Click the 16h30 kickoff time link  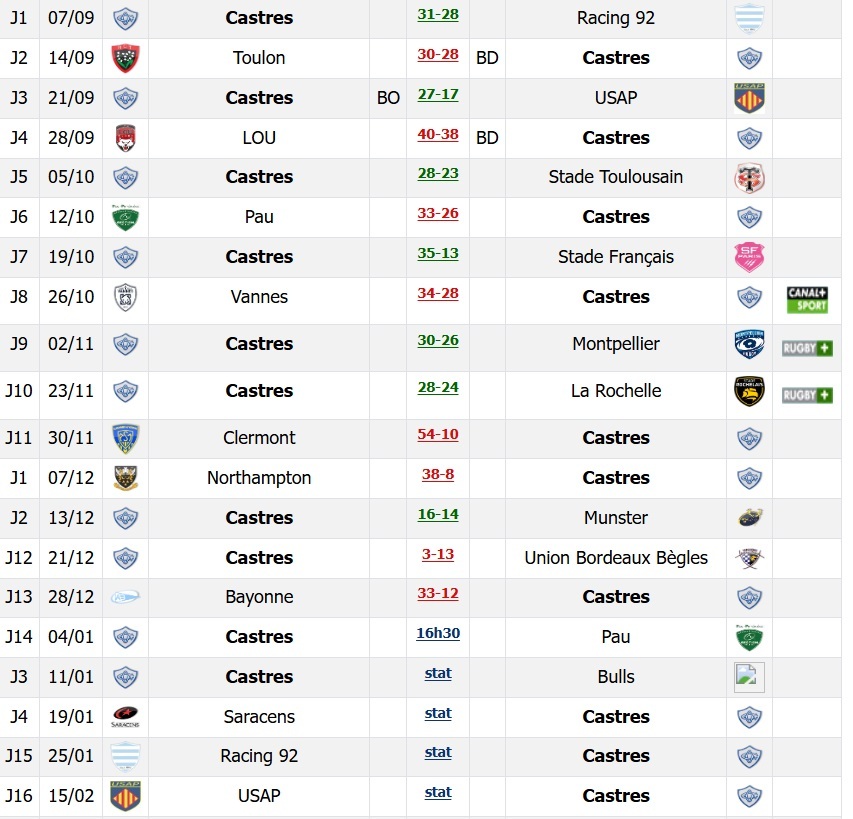coord(438,633)
